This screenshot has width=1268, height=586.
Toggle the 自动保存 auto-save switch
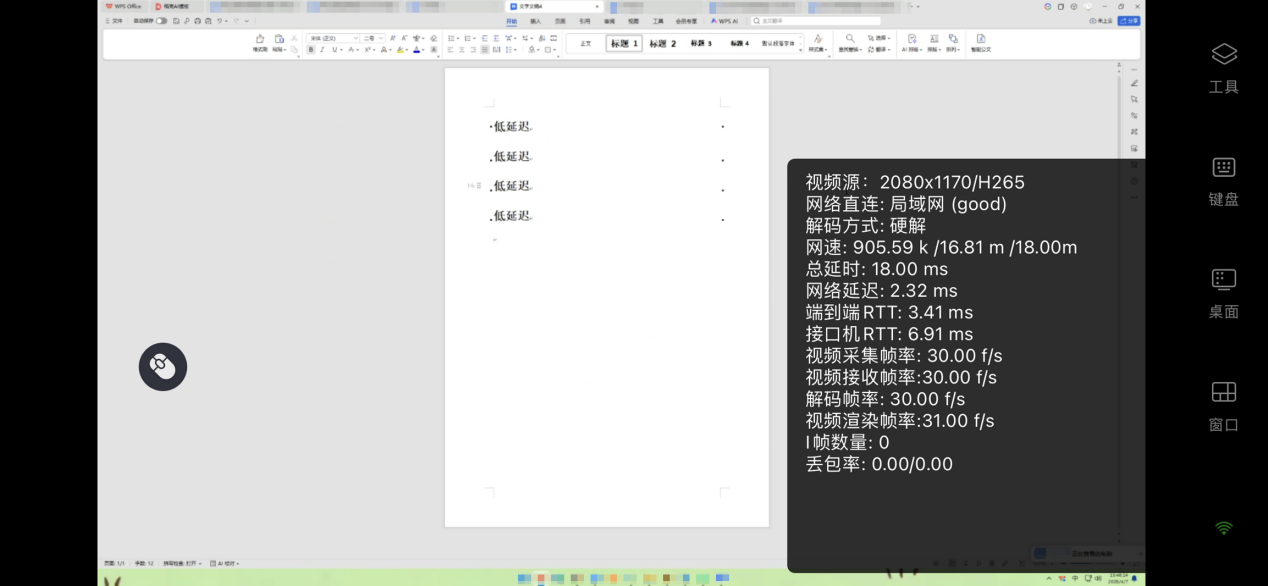(161, 20)
